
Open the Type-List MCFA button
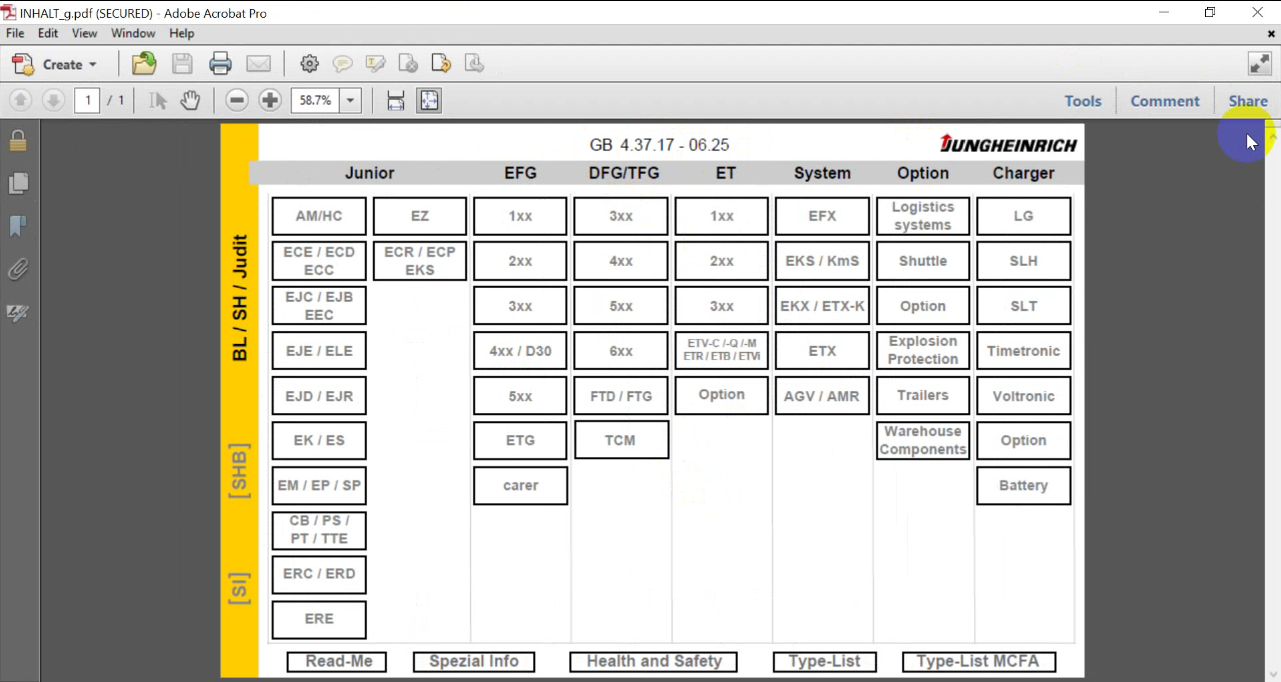tap(978, 661)
